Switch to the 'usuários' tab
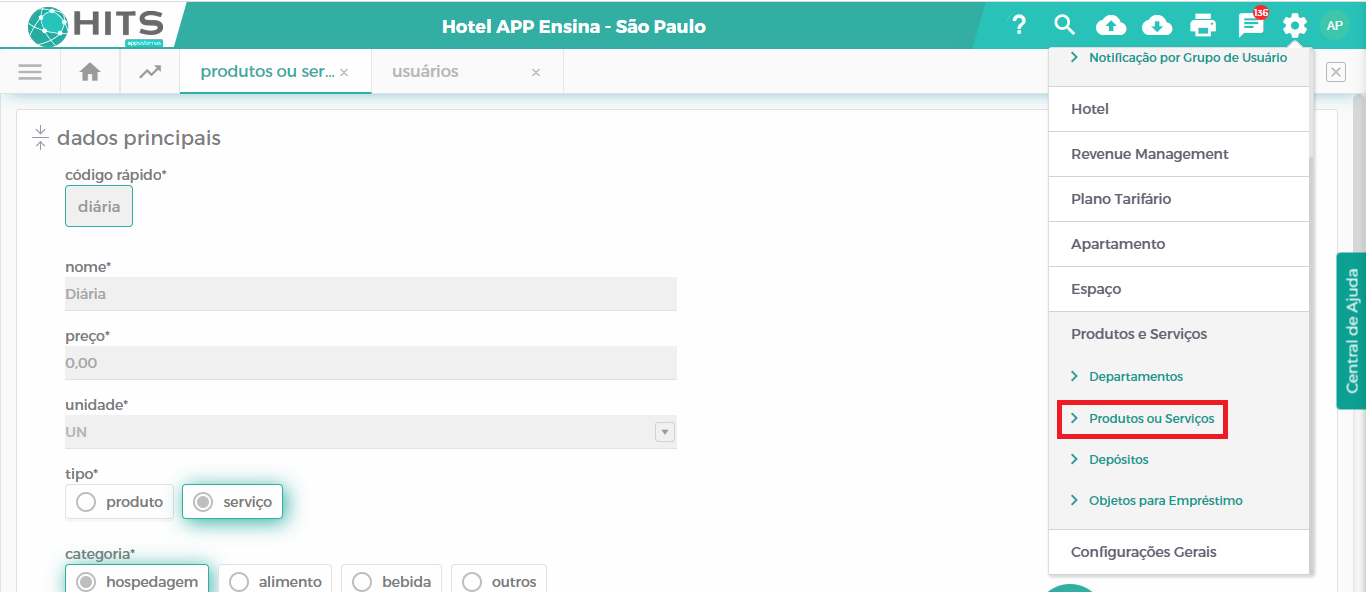 click(425, 72)
